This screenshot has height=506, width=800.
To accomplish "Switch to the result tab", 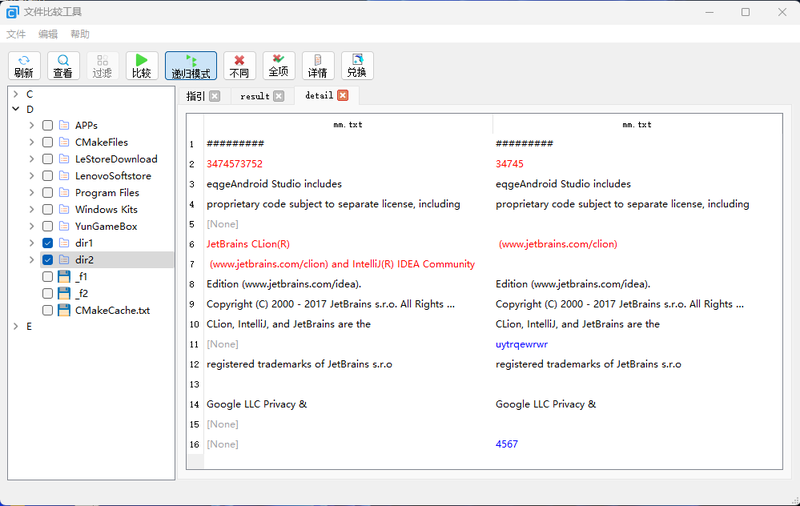I will [x=254, y=96].
